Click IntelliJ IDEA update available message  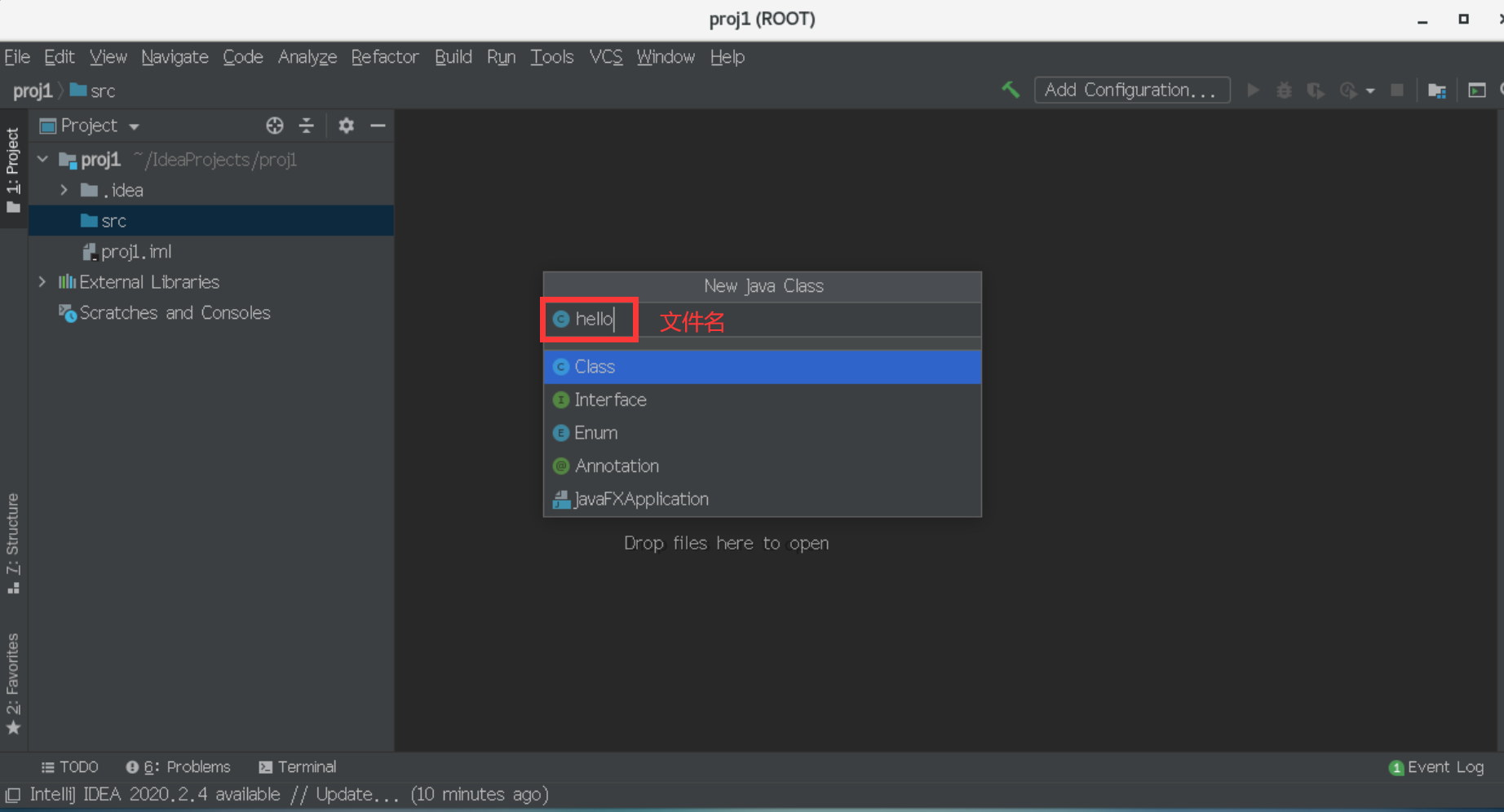coord(290,794)
